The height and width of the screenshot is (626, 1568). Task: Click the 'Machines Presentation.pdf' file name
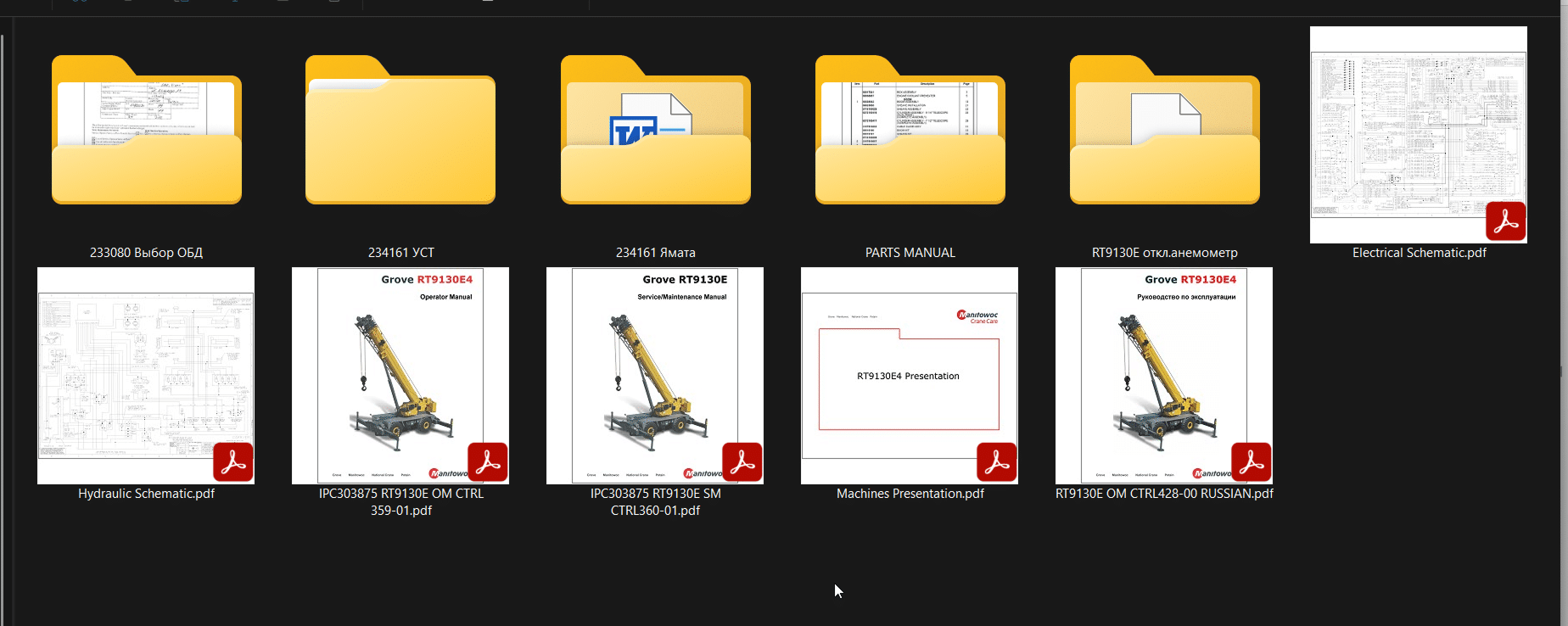910,494
